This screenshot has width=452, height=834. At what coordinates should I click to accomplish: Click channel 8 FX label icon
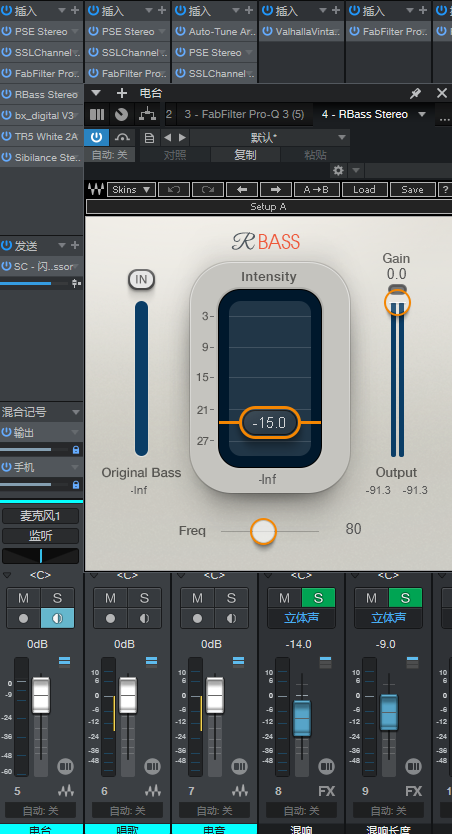[x=327, y=791]
